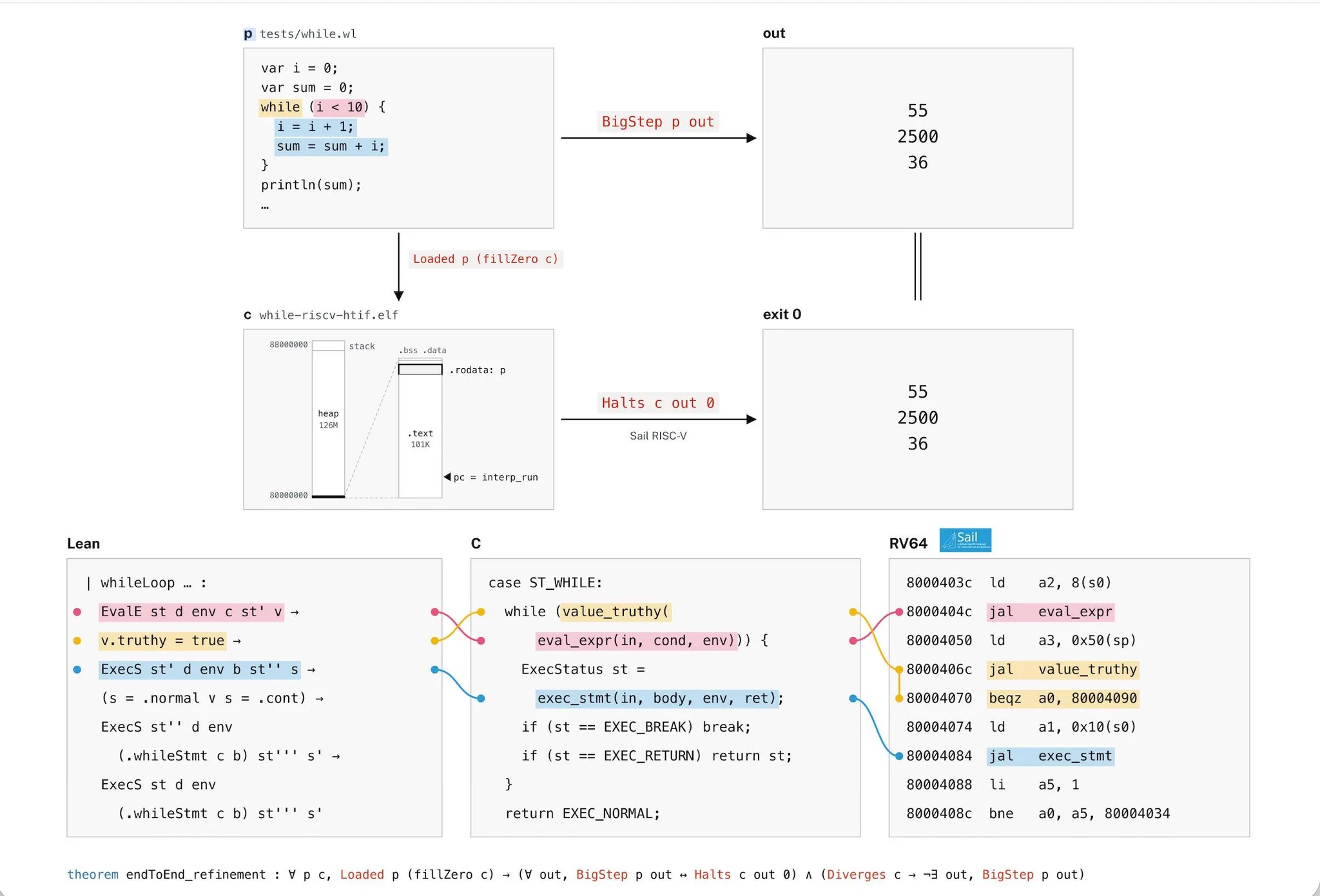
Task: Click the 88000000 address label
Action: (x=289, y=345)
